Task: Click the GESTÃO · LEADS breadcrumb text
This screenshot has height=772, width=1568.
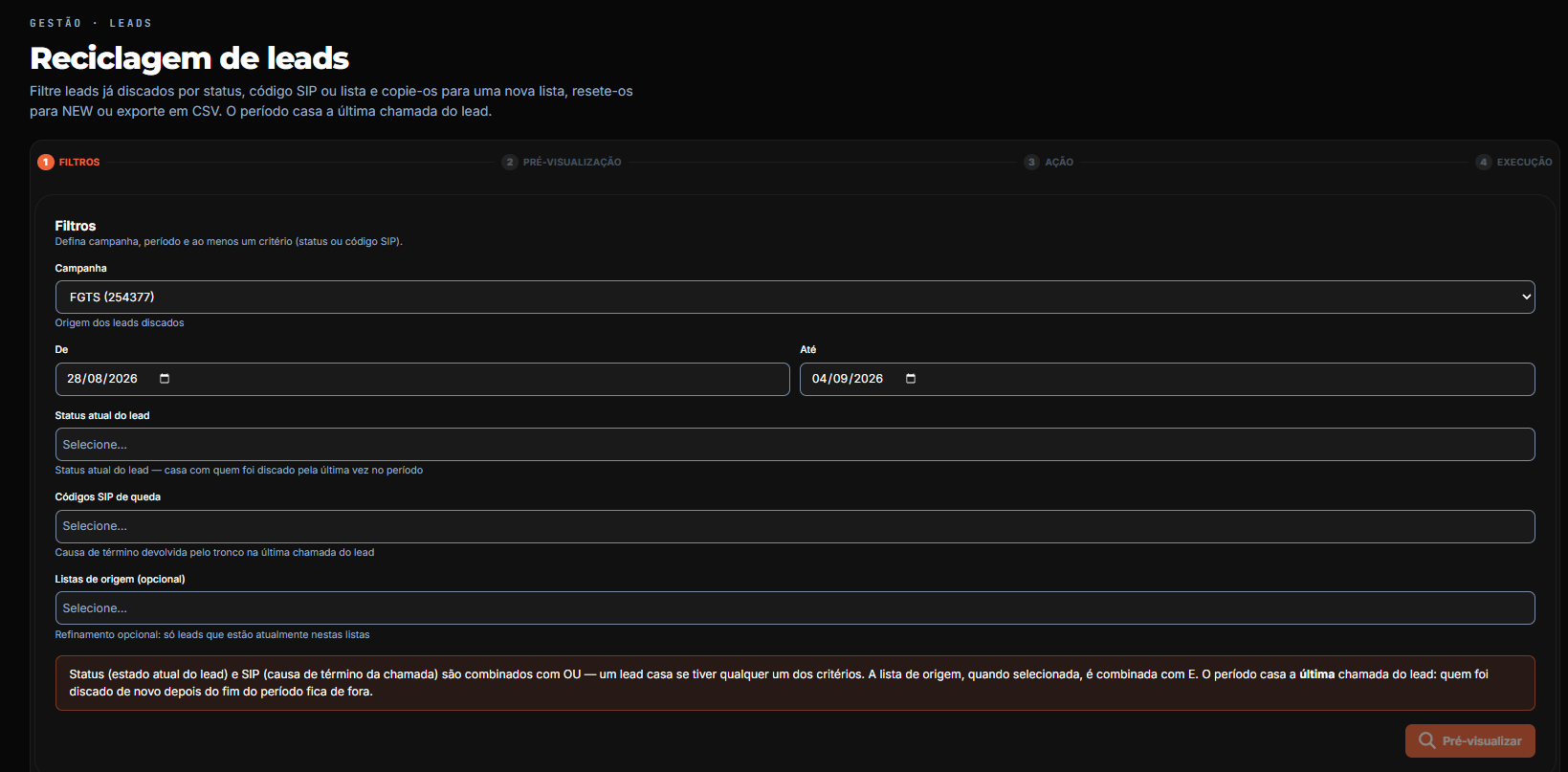Action: (x=91, y=23)
